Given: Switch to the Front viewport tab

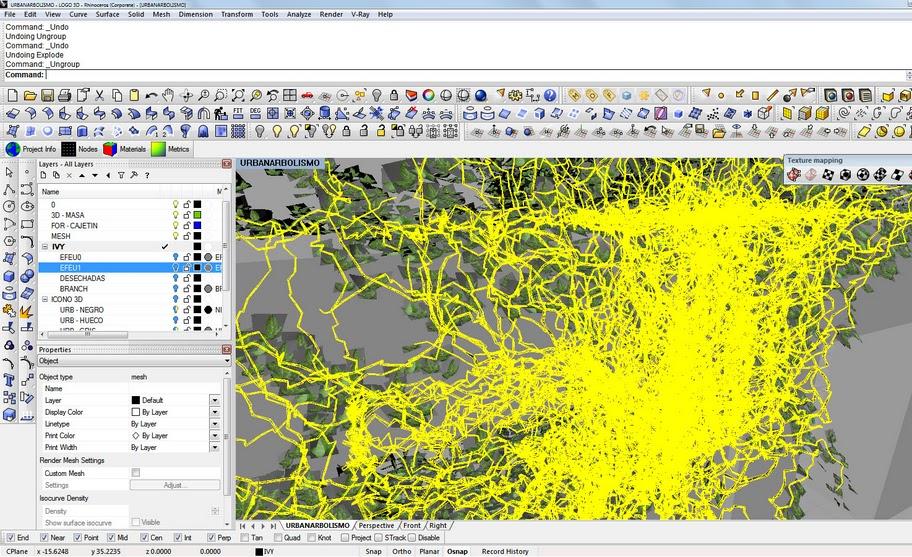Looking at the screenshot, I should (412, 526).
